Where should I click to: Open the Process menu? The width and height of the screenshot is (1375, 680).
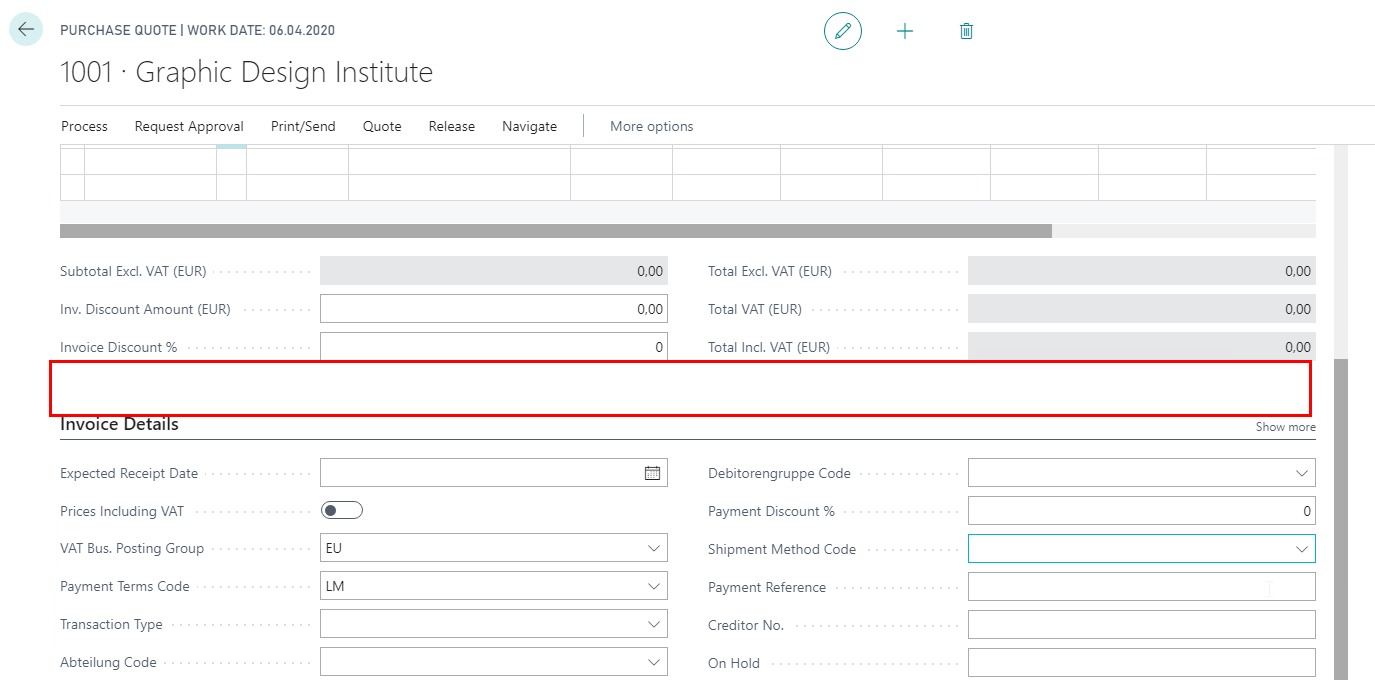pyautogui.click(x=84, y=126)
